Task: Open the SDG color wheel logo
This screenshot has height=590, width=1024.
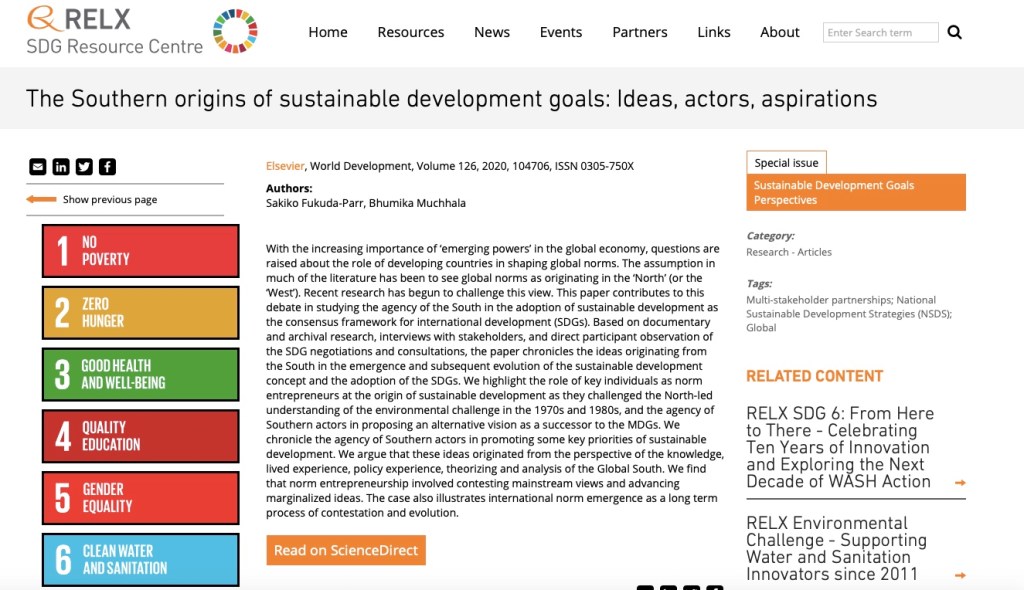Action: (x=235, y=31)
